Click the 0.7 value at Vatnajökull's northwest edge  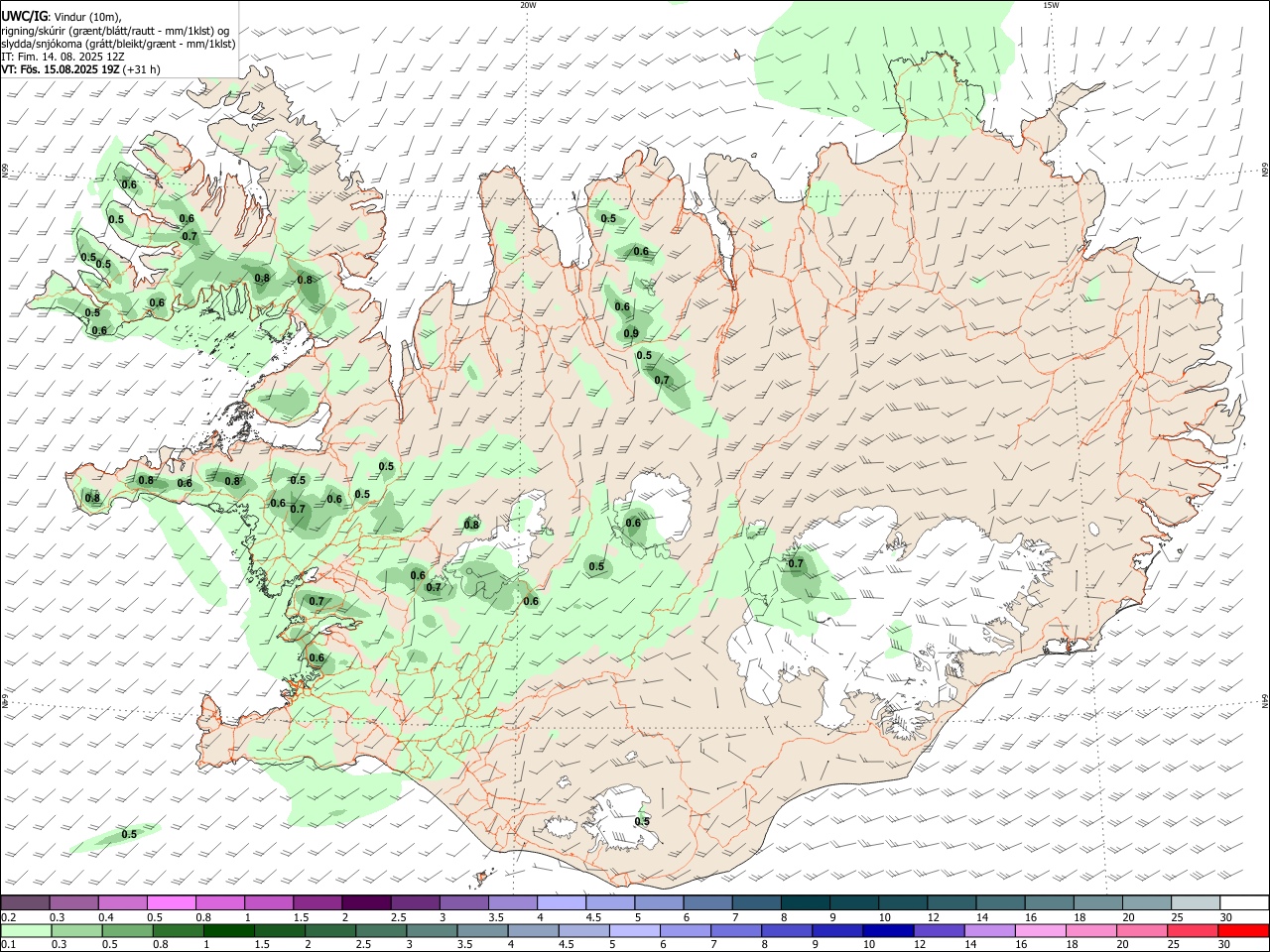coord(796,563)
